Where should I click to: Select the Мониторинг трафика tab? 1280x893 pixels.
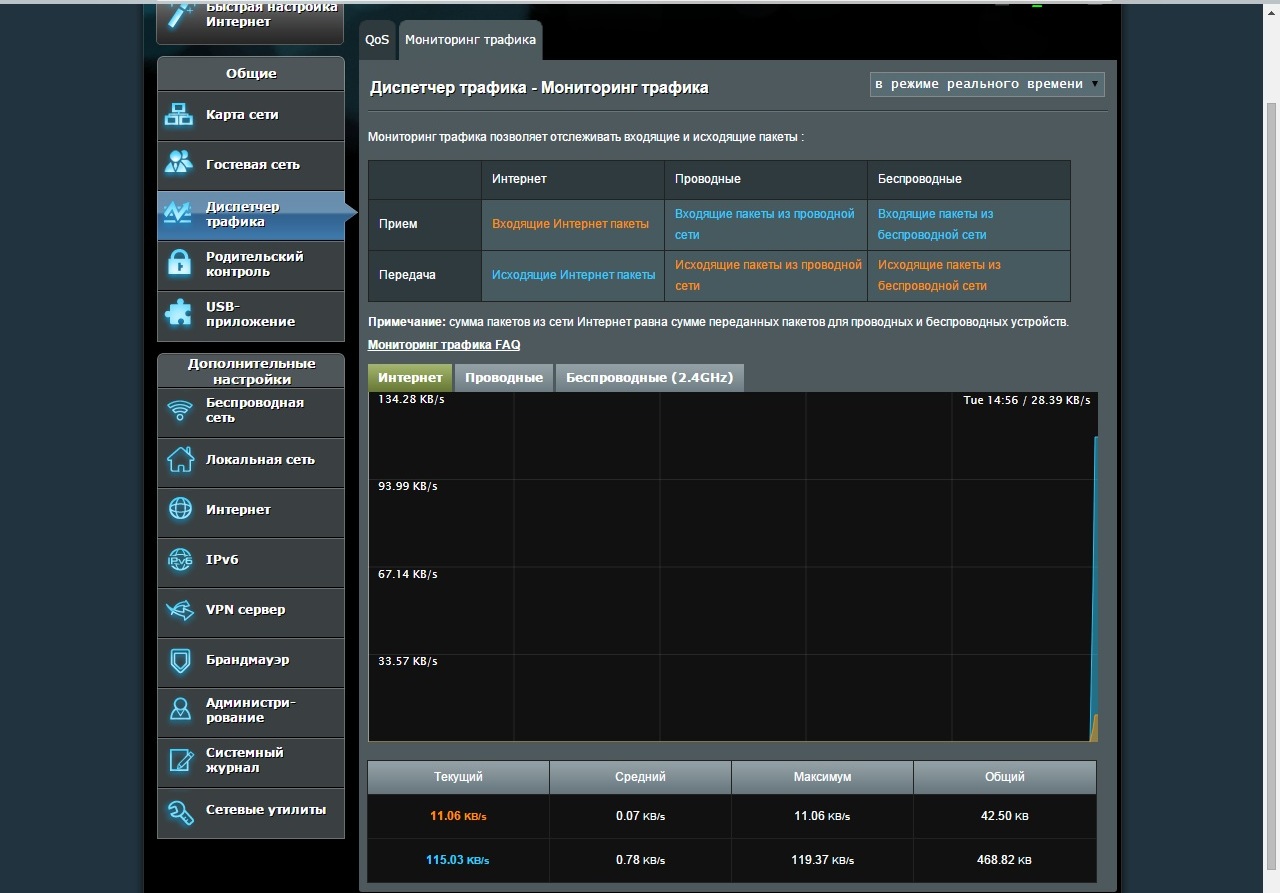[x=470, y=40]
